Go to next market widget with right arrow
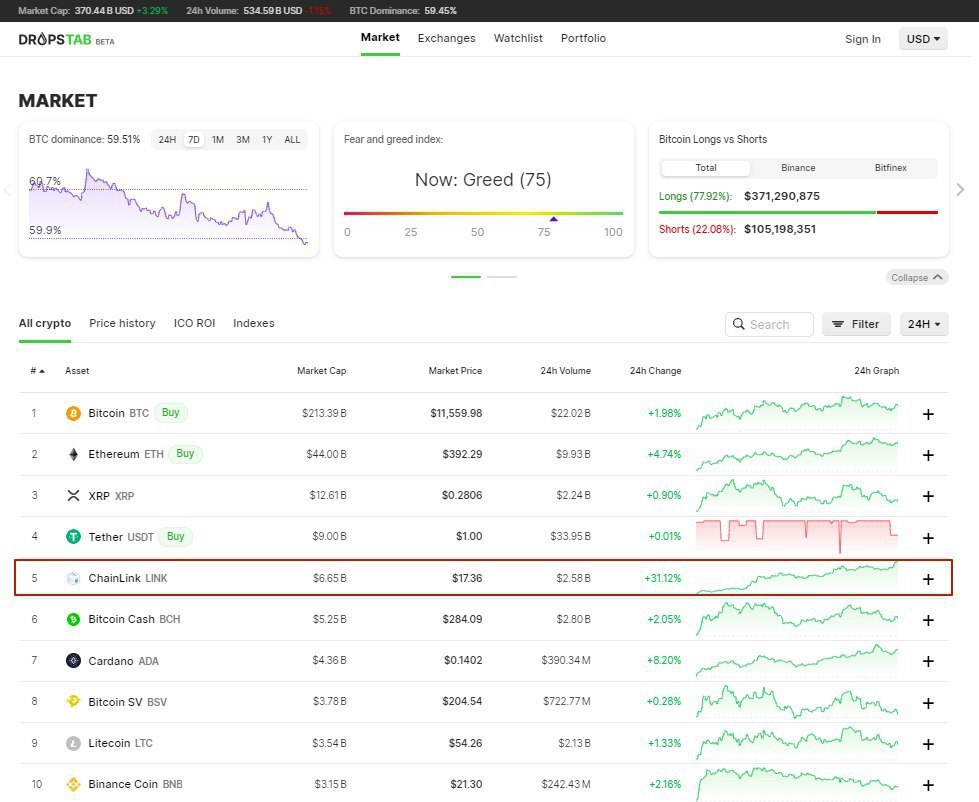The height and width of the screenshot is (802, 979). coord(960,189)
